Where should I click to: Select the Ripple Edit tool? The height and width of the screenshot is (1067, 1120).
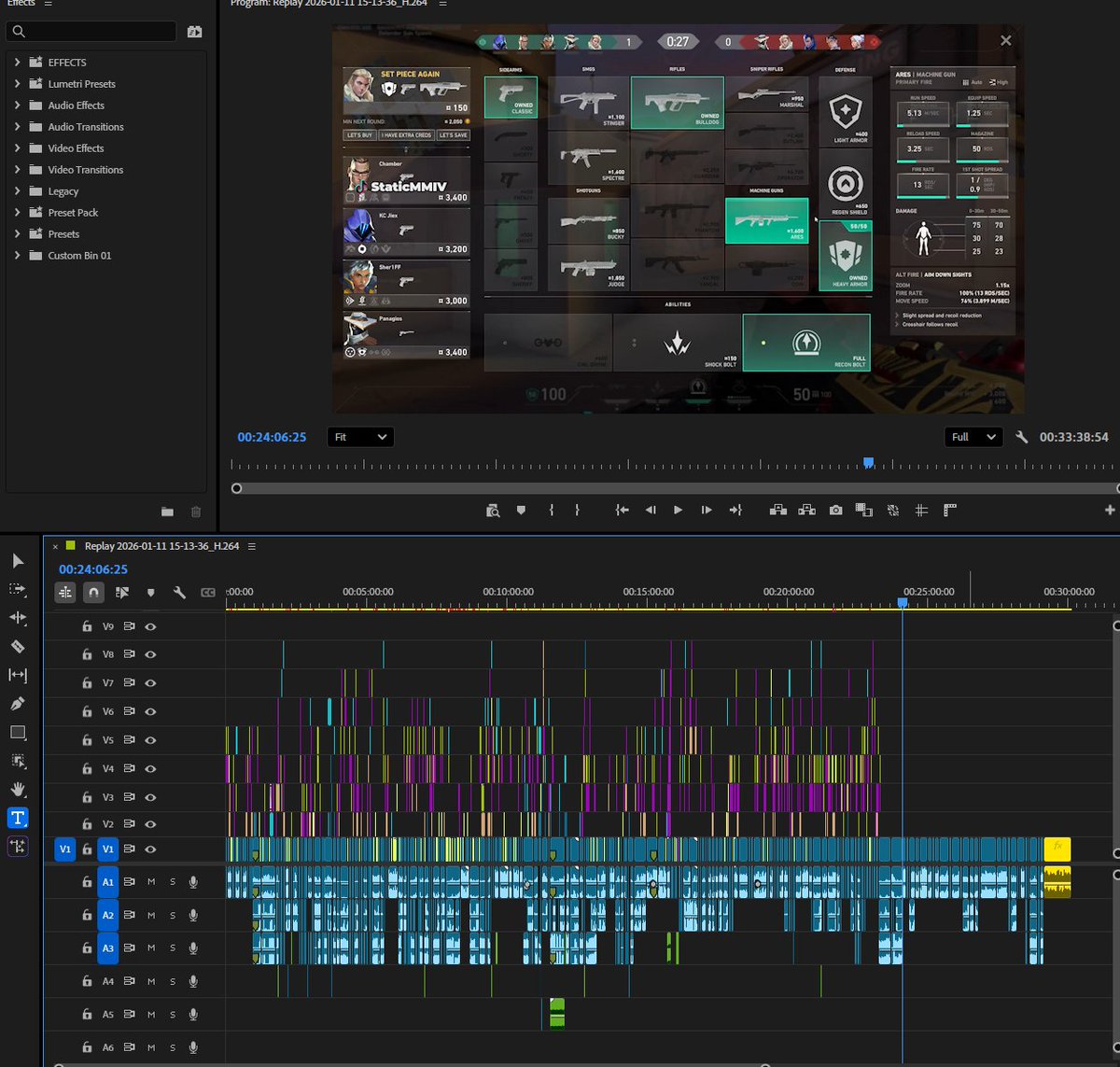18,617
